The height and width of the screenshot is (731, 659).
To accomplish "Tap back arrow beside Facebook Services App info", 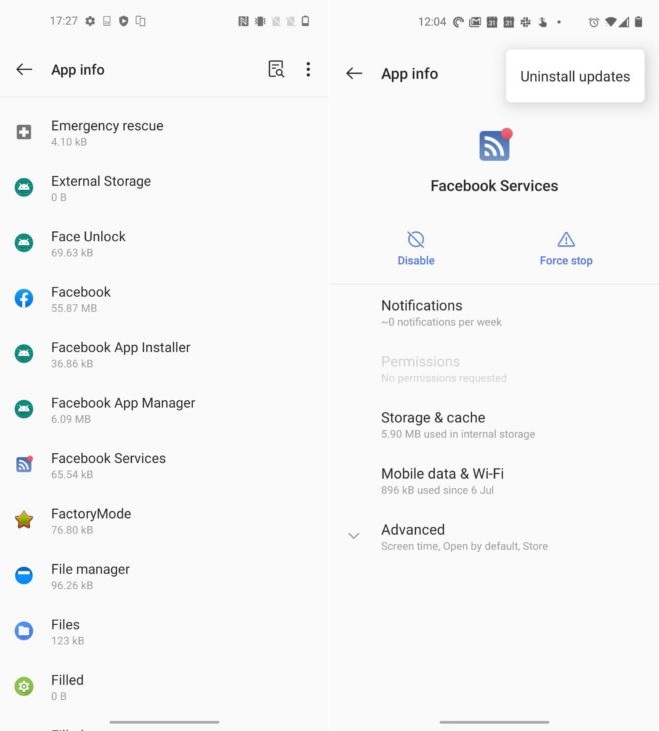I will (354, 73).
